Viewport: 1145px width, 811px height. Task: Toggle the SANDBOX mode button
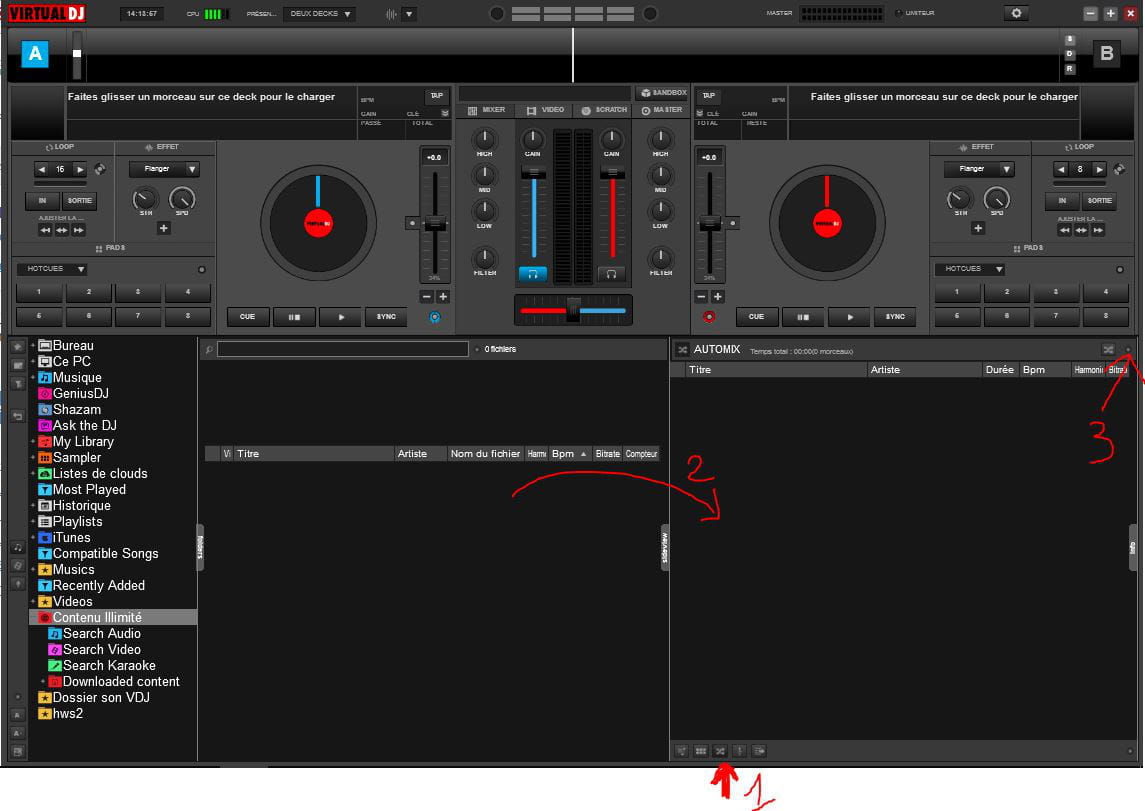(663, 93)
